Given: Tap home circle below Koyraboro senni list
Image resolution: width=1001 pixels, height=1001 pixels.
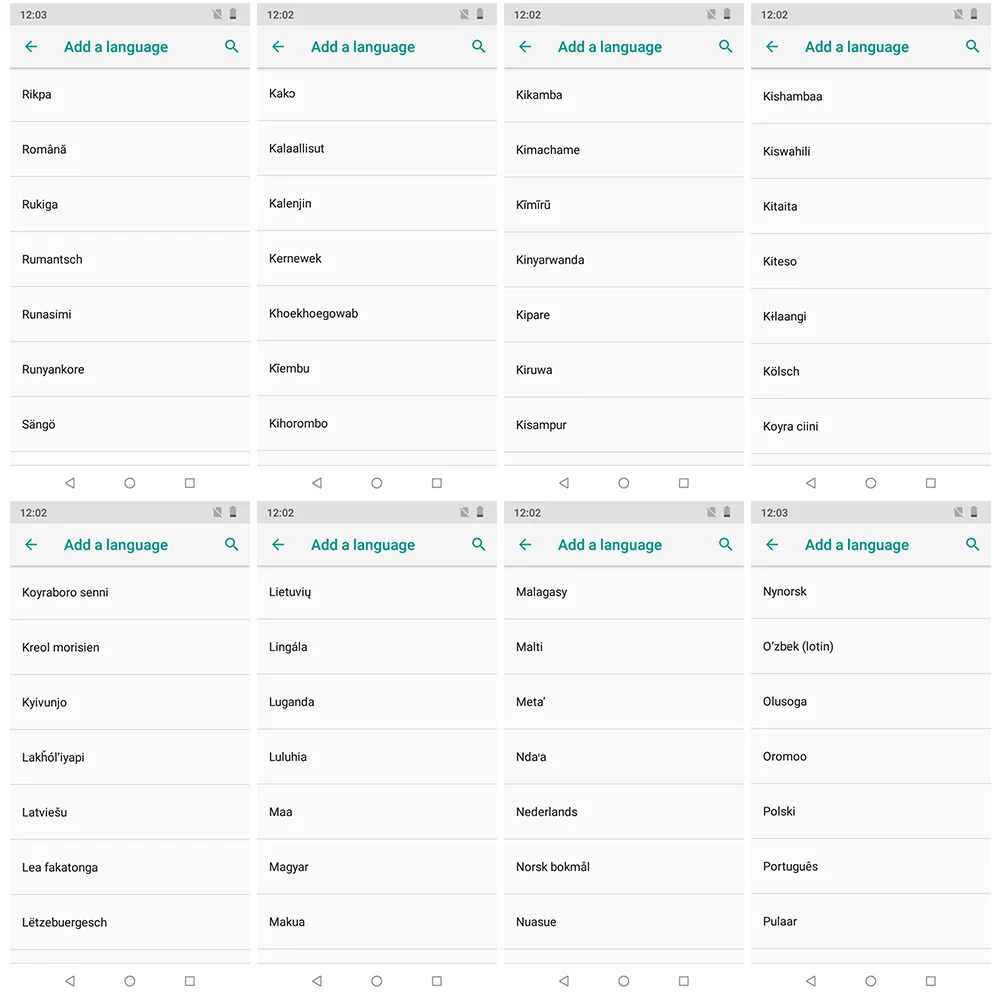Looking at the screenshot, I should 130,981.
